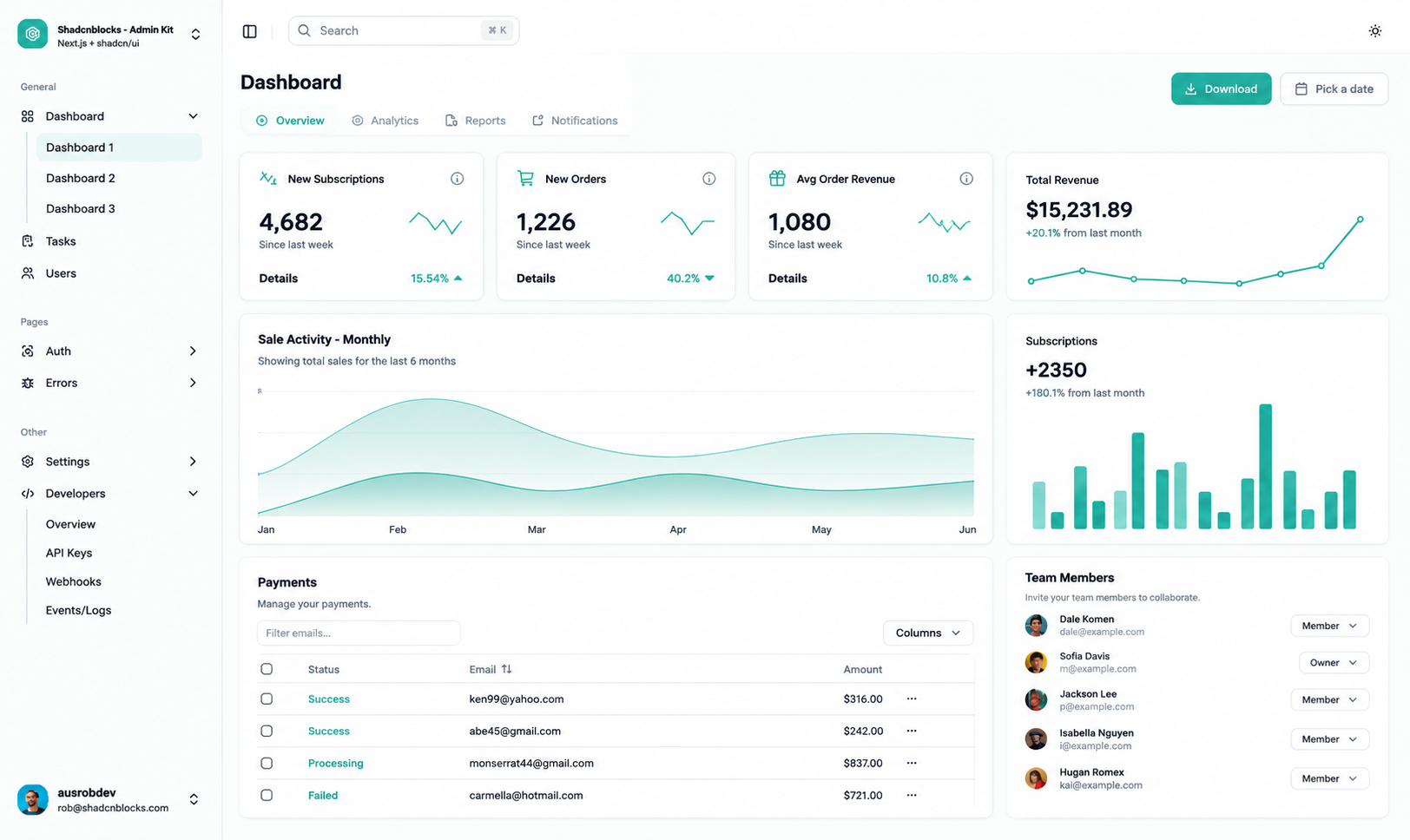Click the Auth sidebar icon
Image resolution: width=1410 pixels, height=840 pixels.
[28, 351]
